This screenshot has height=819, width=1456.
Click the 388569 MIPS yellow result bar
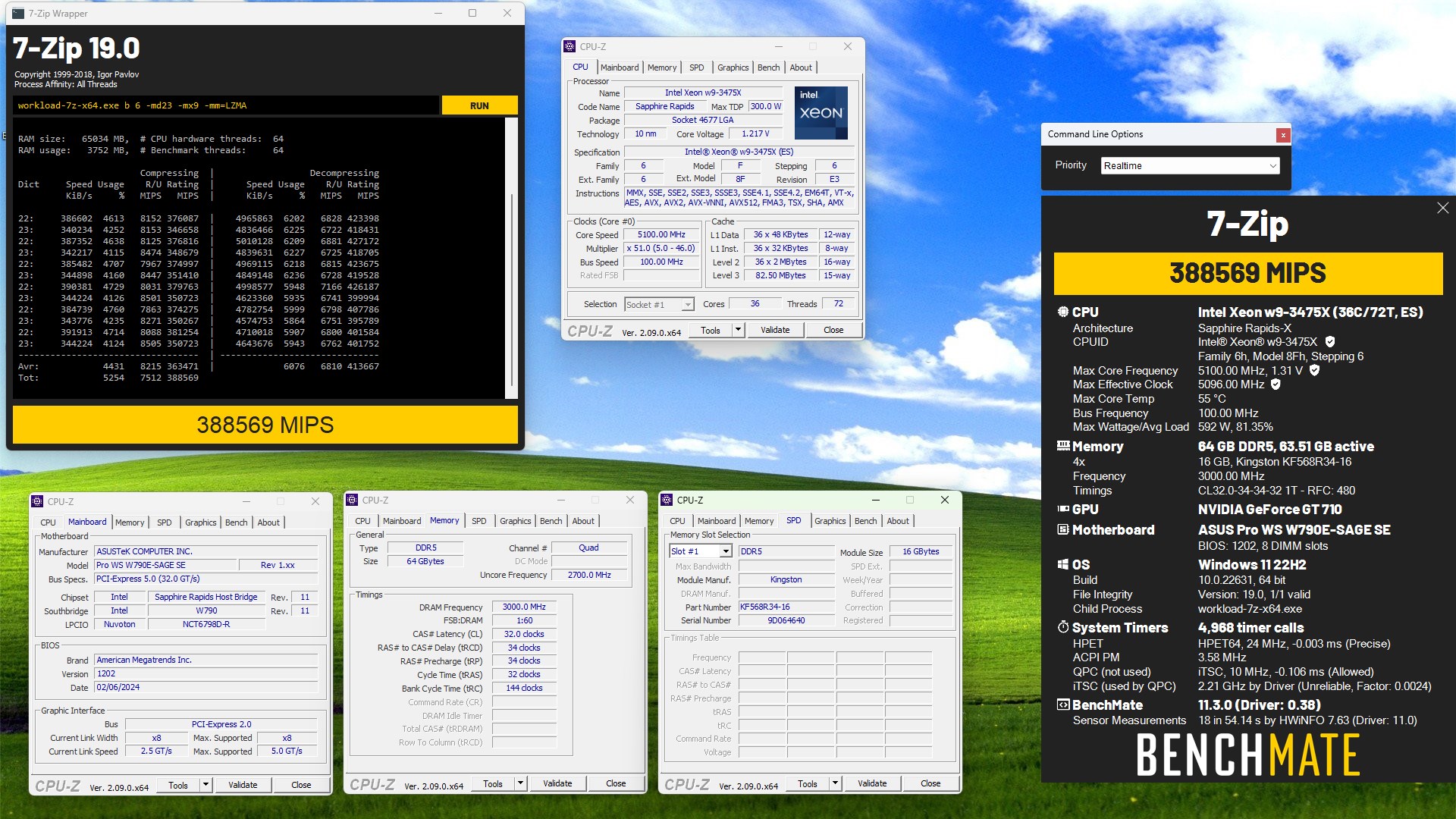265,425
